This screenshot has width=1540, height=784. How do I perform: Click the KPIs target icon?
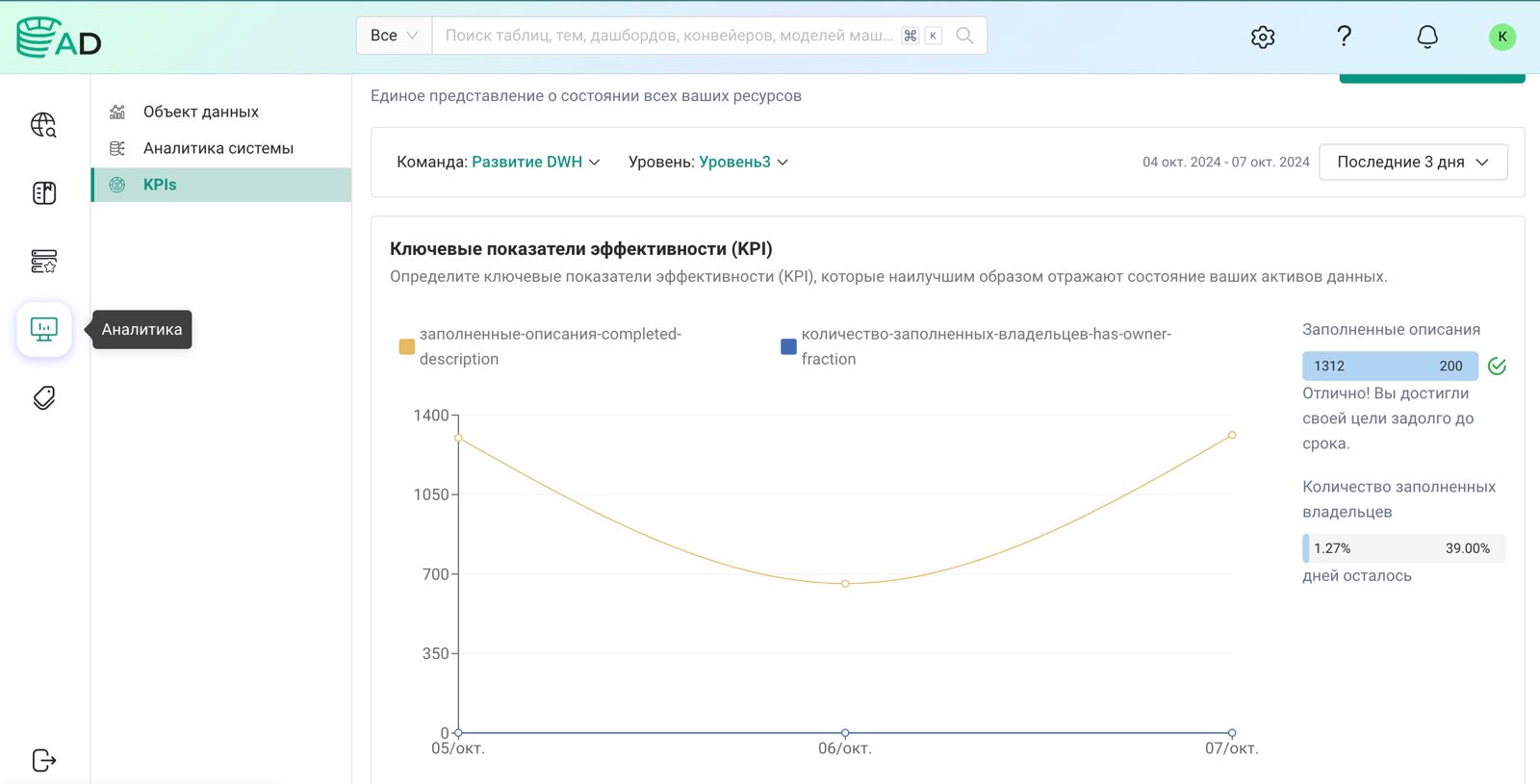coord(117,185)
